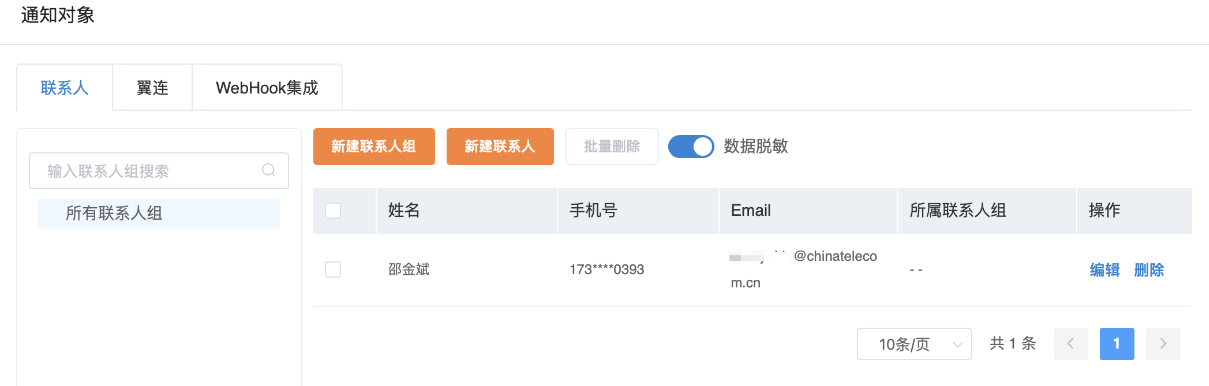Screen dimensions: 1209x386
Task: Select 所有联系人组 in the group list
Action: 159,213
